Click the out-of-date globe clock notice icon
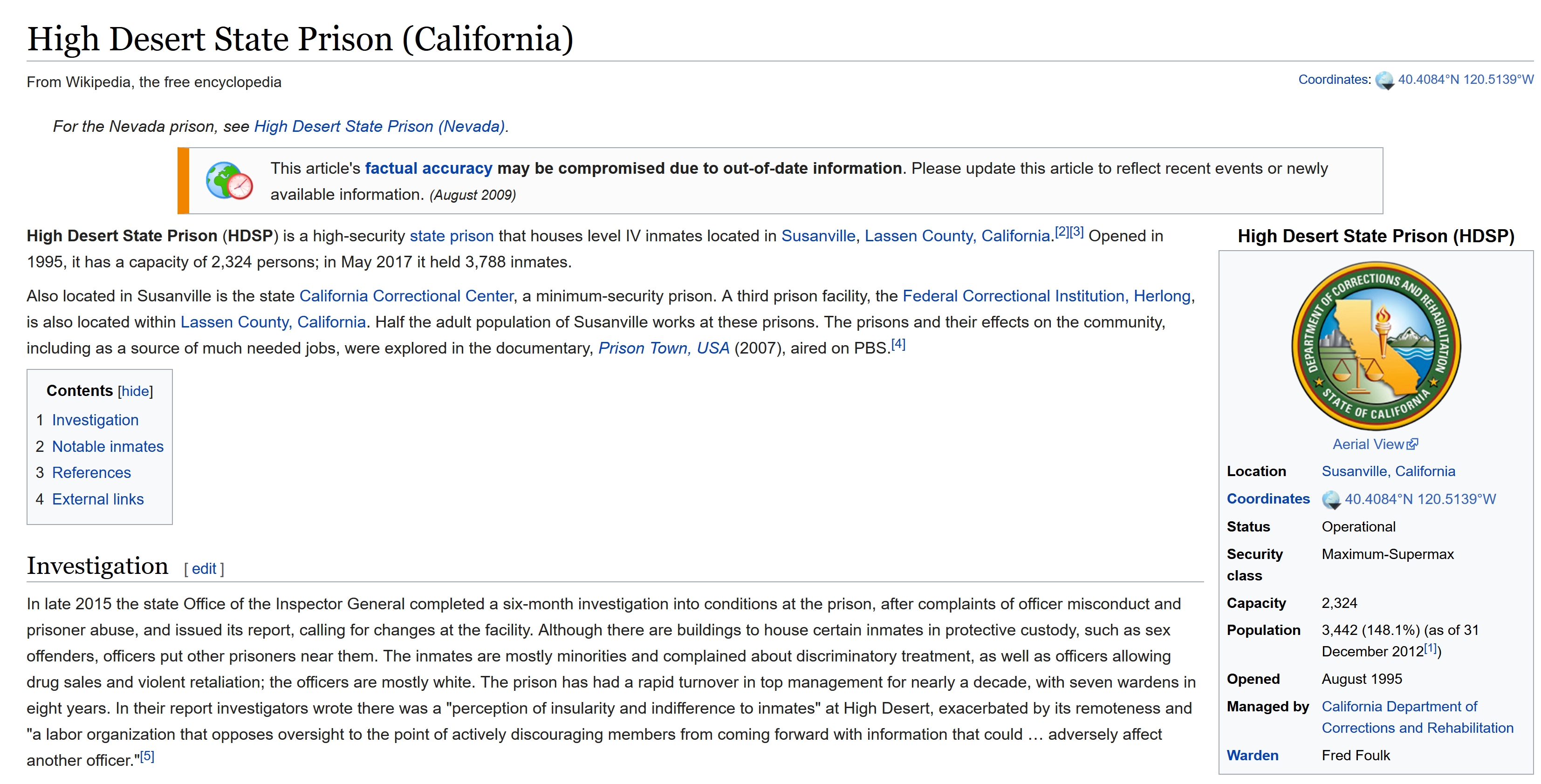The width and height of the screenshot is (1541, 784). [x=230, y=181]
